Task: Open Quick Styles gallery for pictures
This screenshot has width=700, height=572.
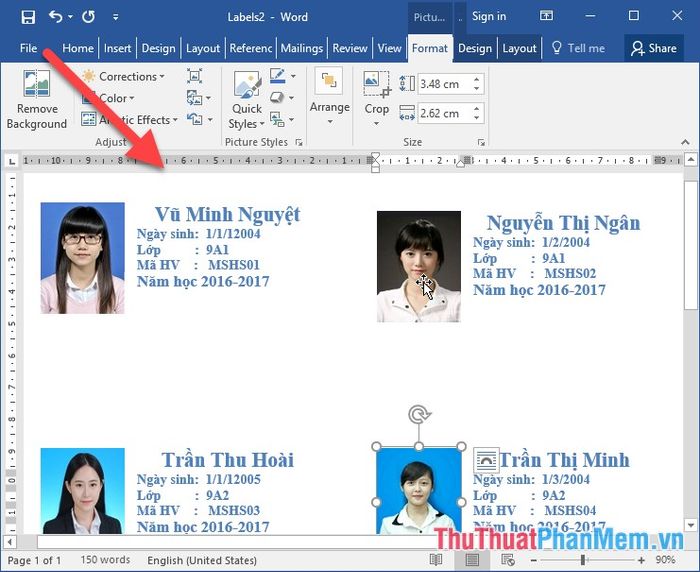Action: pos(246,101)
